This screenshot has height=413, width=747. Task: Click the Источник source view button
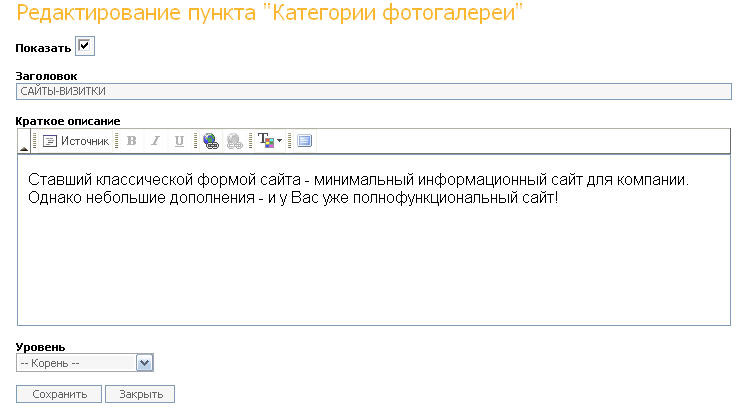coord(76,141)
